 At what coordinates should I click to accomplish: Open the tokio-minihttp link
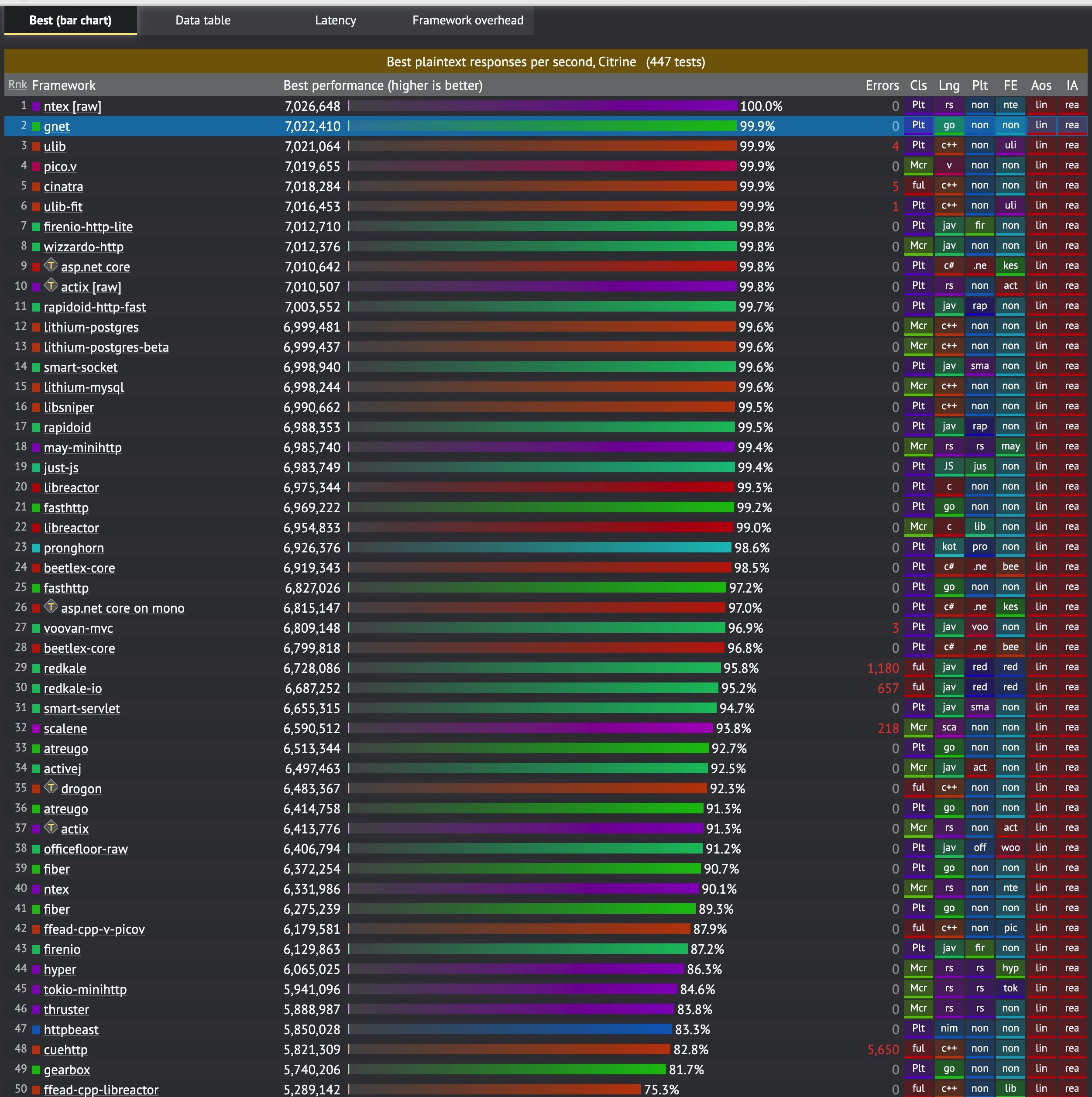pos(85,990)
